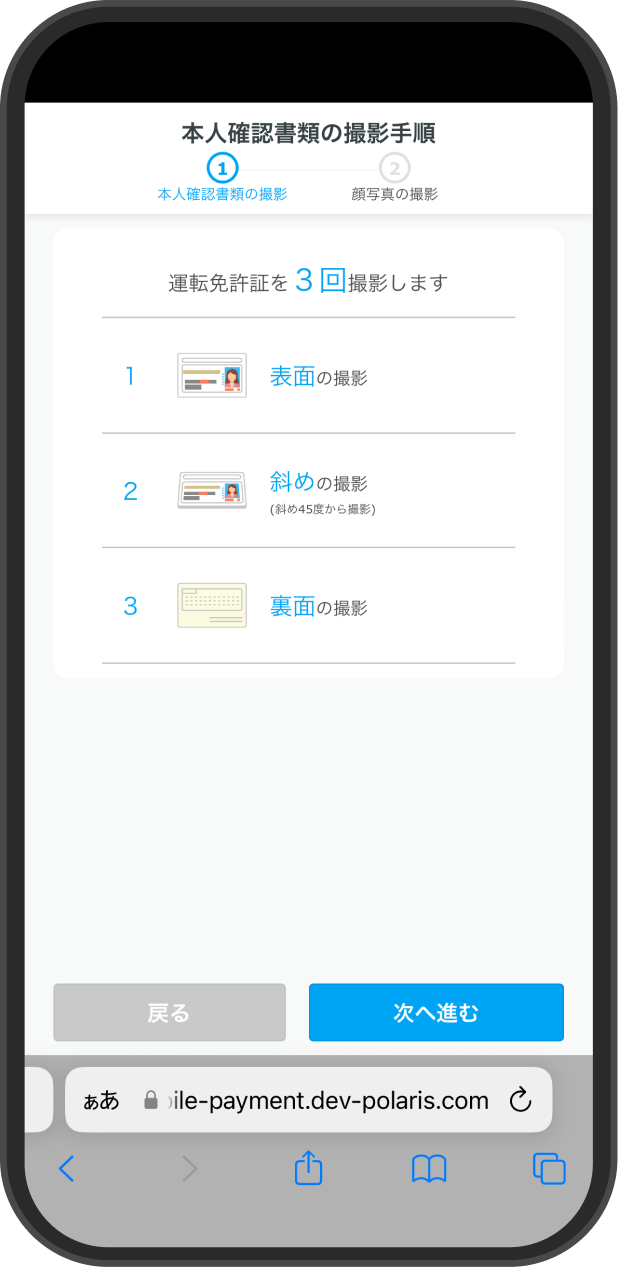Tap the Safari forward arrow icon
Screen dimensions: 618x1267
point(189,1167)
